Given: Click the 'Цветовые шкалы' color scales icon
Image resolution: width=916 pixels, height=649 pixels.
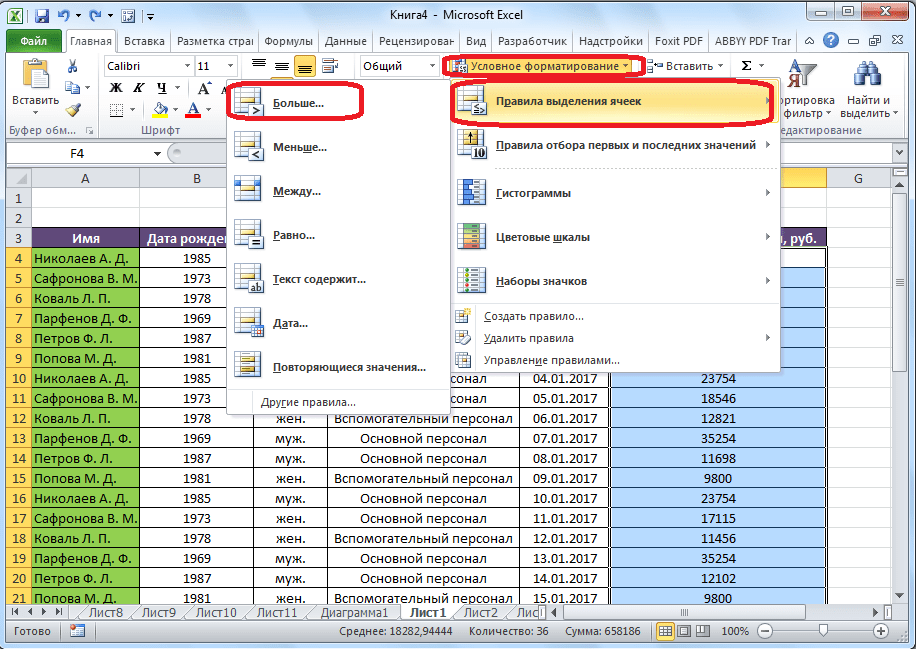Looking at the screenshot, I should click(x=471, y=237).
